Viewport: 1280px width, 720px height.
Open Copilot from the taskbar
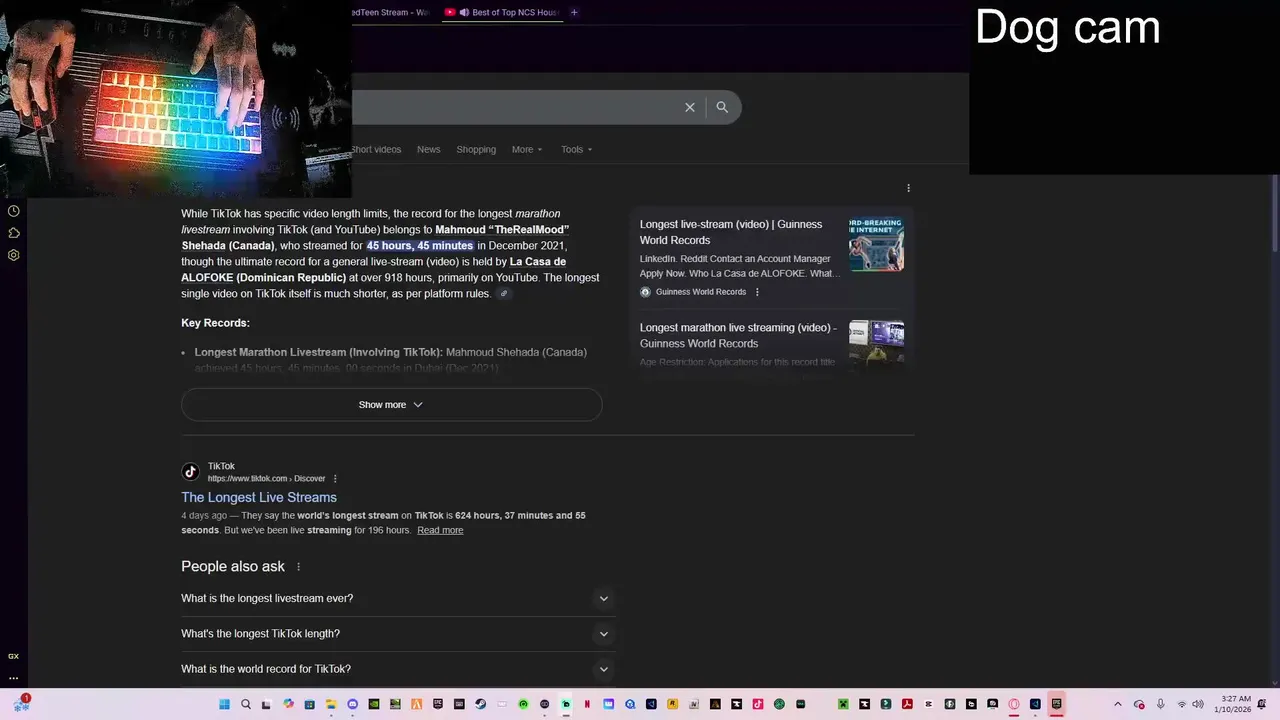(x=288, y=704)
